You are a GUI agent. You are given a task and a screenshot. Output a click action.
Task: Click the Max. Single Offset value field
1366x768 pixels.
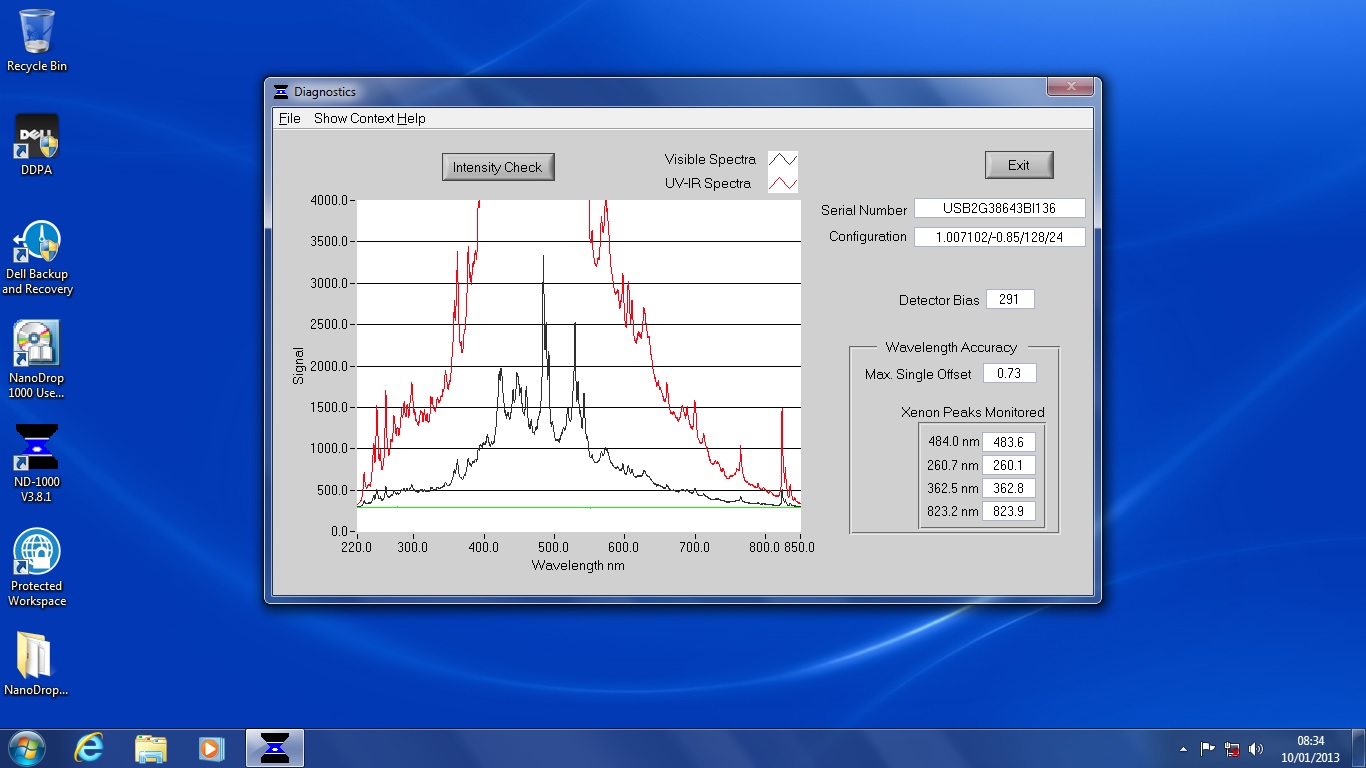(x=1010, y=373)
